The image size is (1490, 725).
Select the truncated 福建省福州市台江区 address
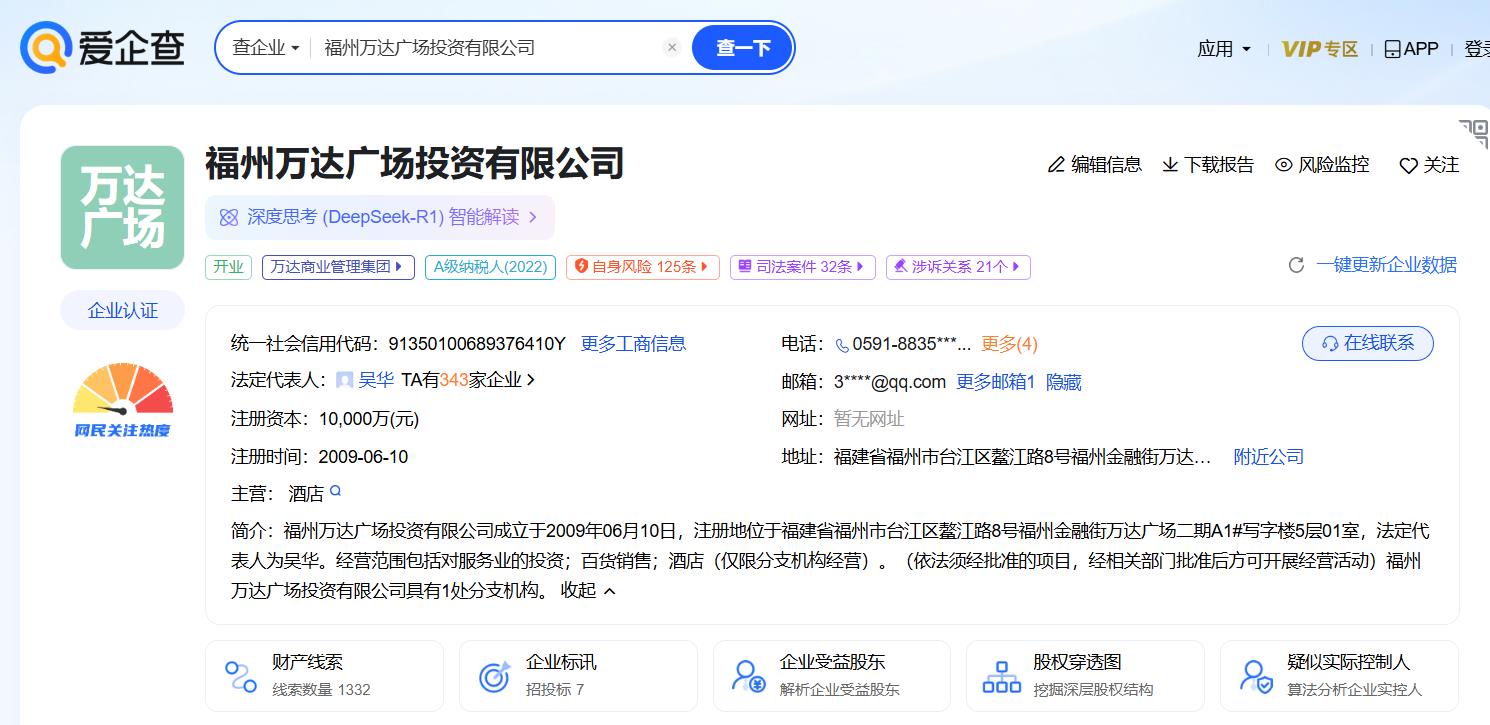(1022, 457)
